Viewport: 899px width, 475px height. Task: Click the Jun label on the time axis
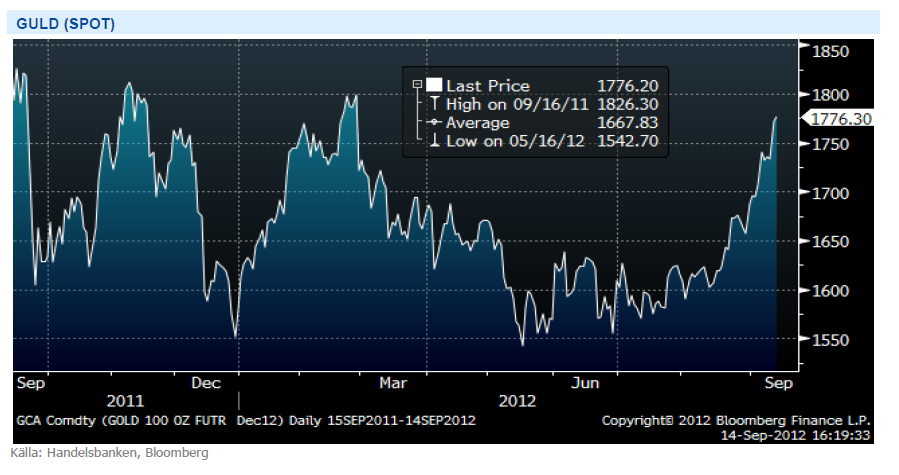pos(584,382)
